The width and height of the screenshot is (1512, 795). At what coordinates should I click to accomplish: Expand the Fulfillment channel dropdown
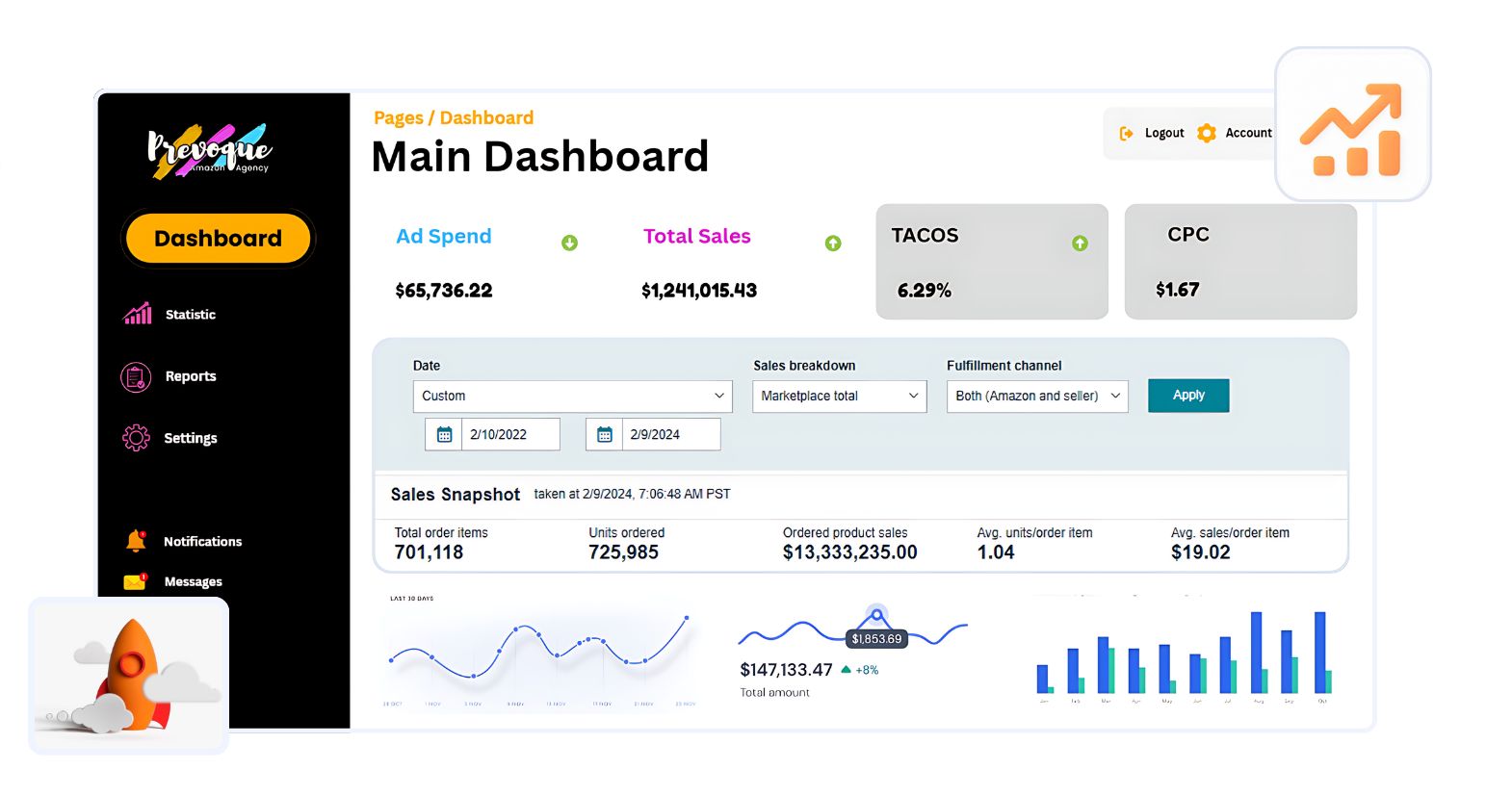[1036, 397]
